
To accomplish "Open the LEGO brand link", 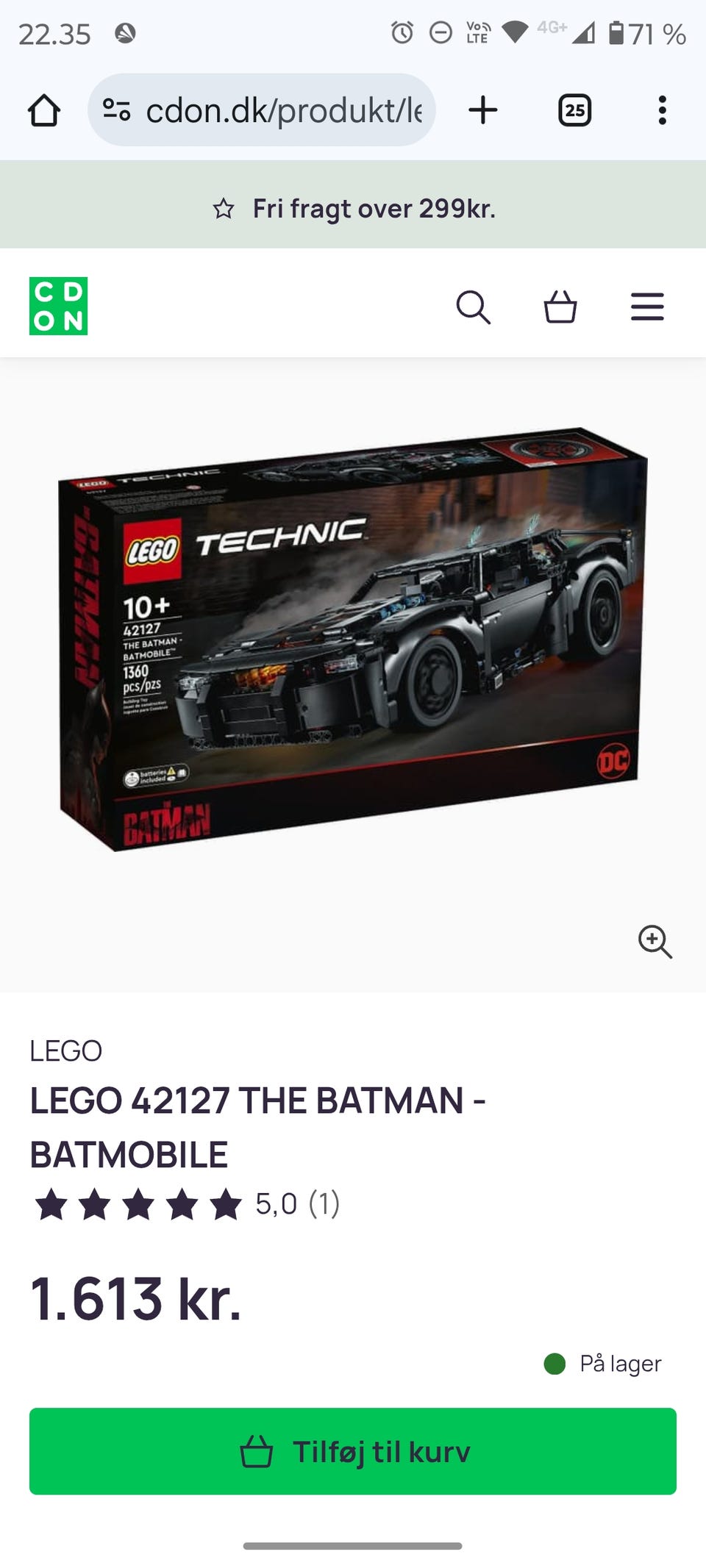I will pos(66,1050).
